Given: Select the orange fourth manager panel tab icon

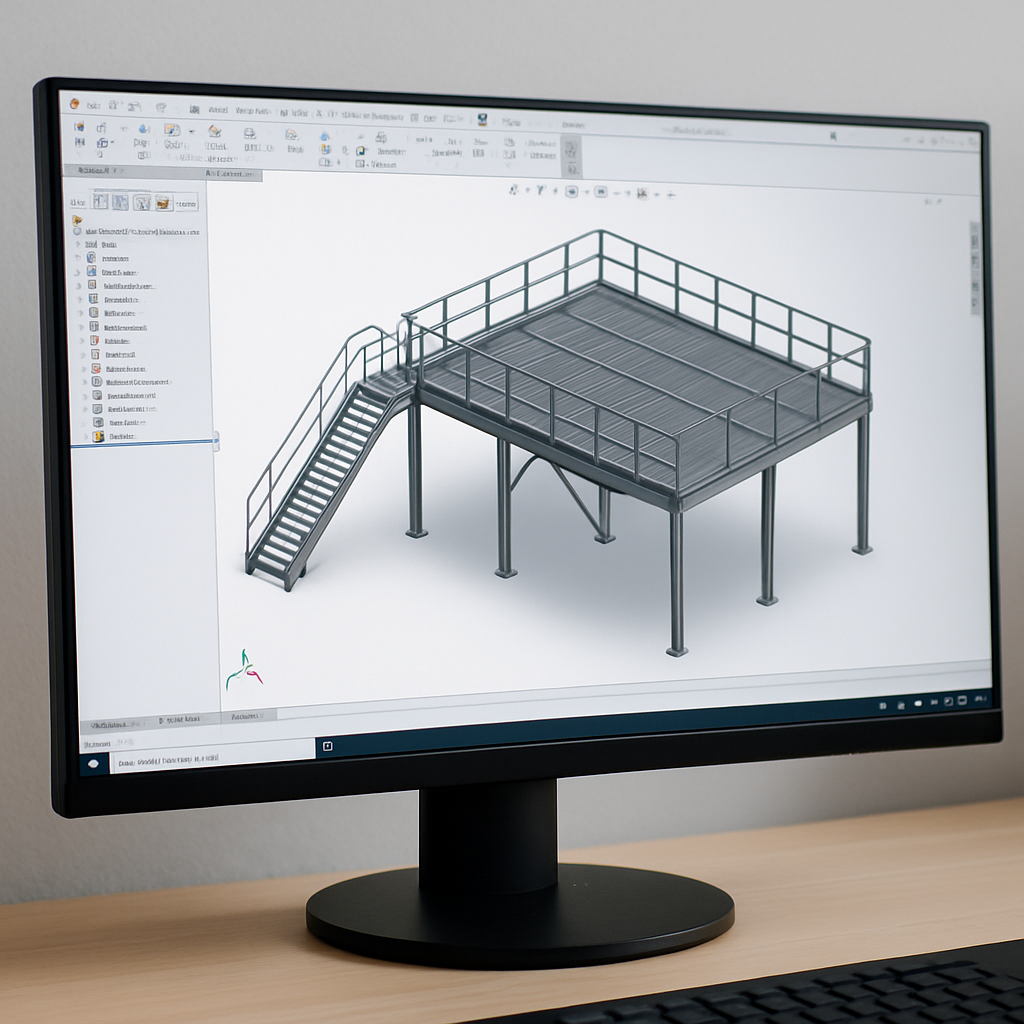Looking at the screenshot, I should [163, 202].
